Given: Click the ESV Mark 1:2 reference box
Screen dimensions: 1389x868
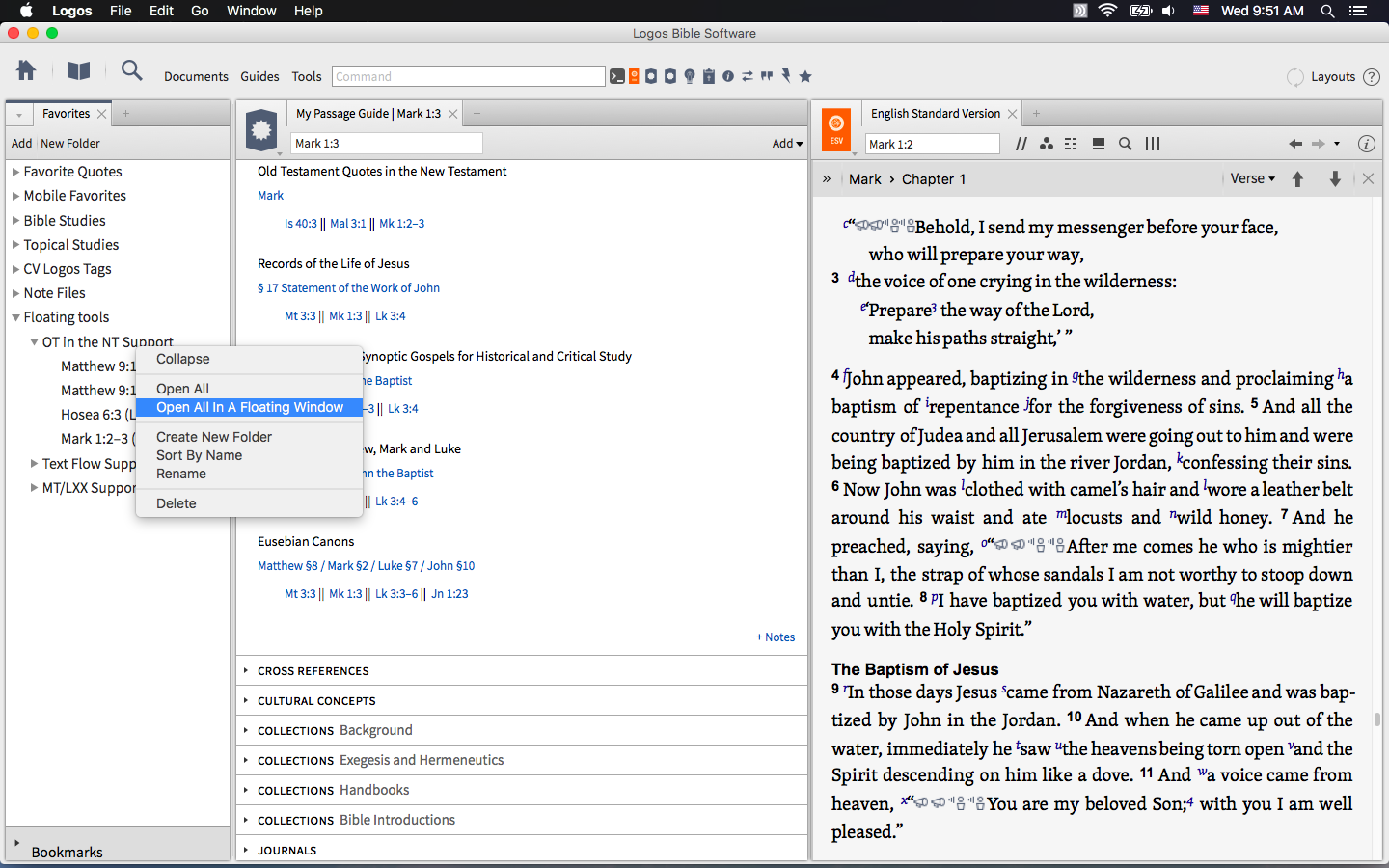Looking at the screenshot, I should click(x=933, y=144).
